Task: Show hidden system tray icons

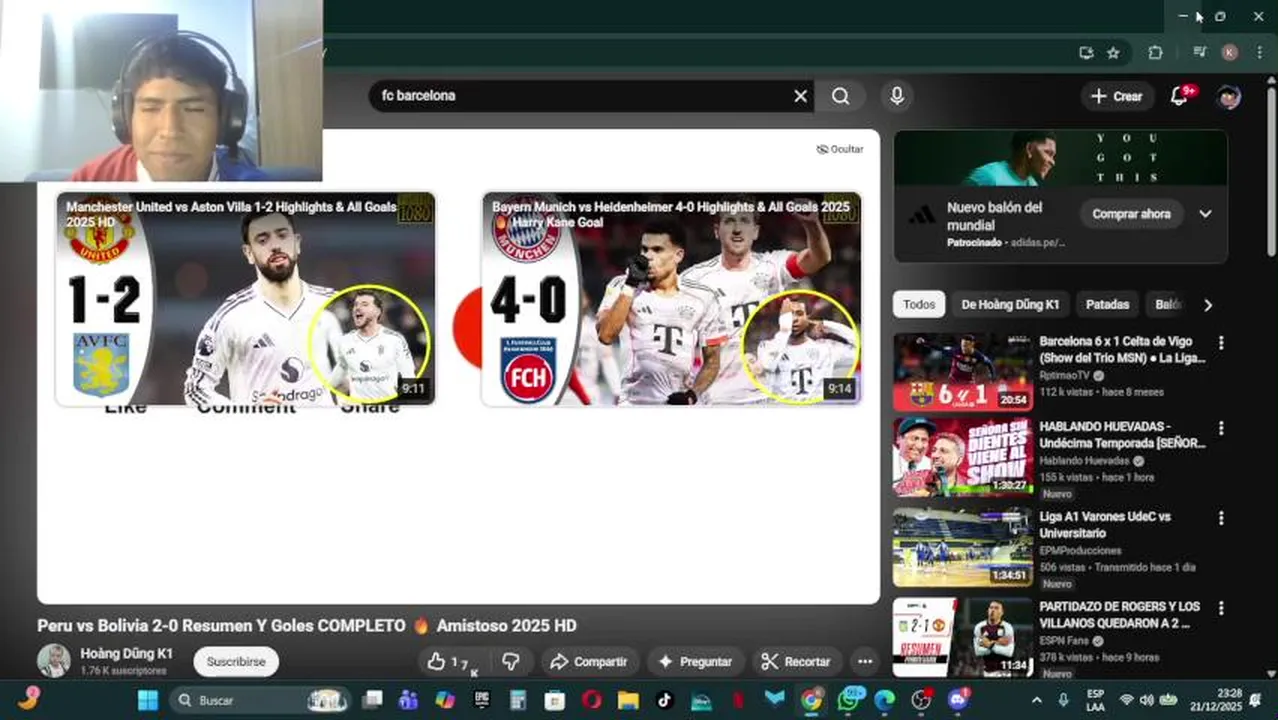Action: 1036,700
